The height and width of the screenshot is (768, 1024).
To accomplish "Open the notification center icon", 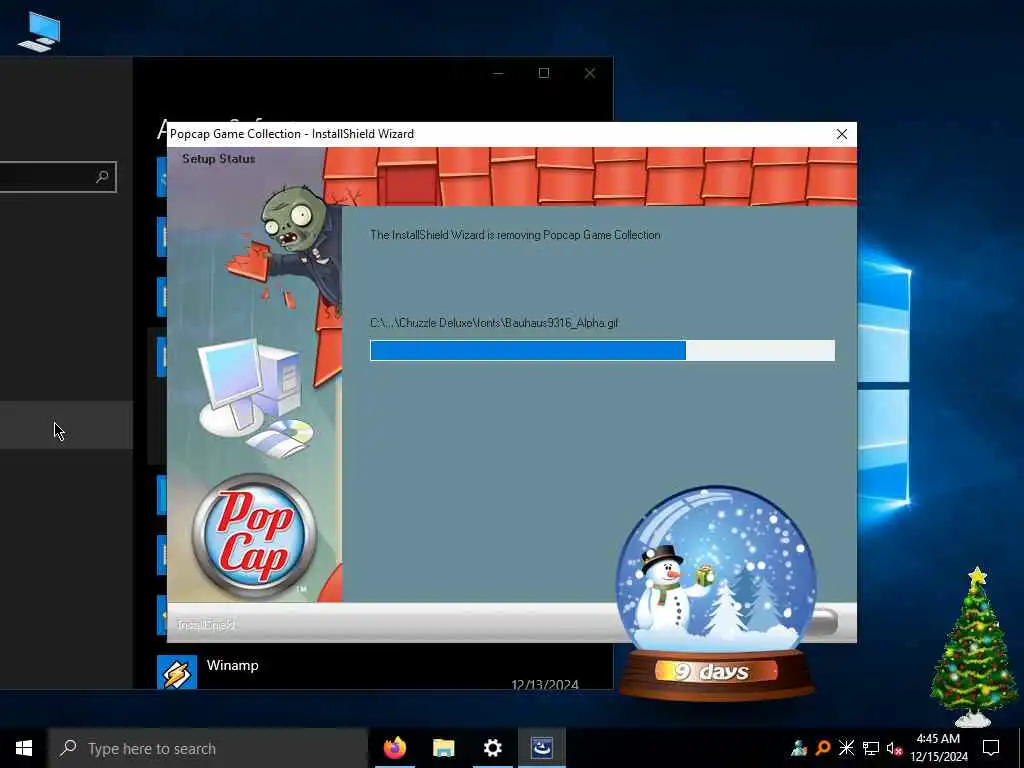I will 991,748.
